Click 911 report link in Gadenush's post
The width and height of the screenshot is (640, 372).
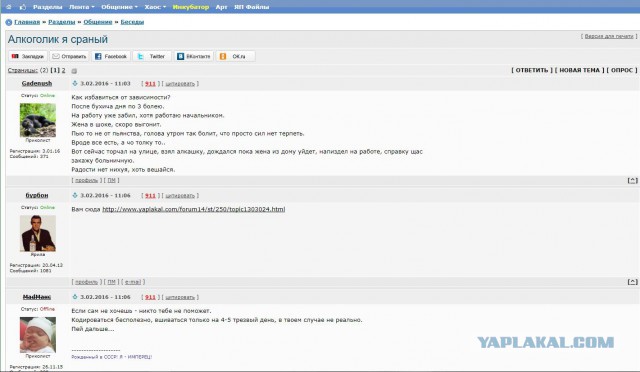(x=150, y=84)
